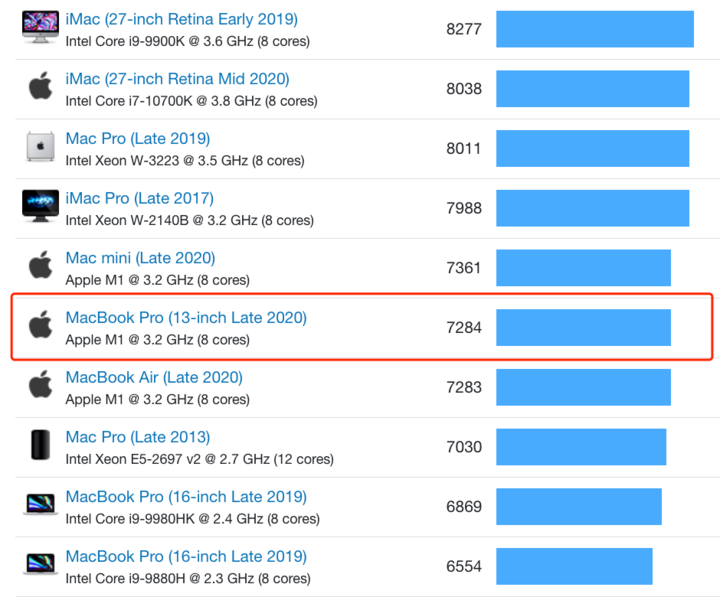This screenshot has width=720, height=597.
Task: Click the Apple logo beside MacBook Pro 13-inch
Action: pyautogui.click(x=40, y=325)
